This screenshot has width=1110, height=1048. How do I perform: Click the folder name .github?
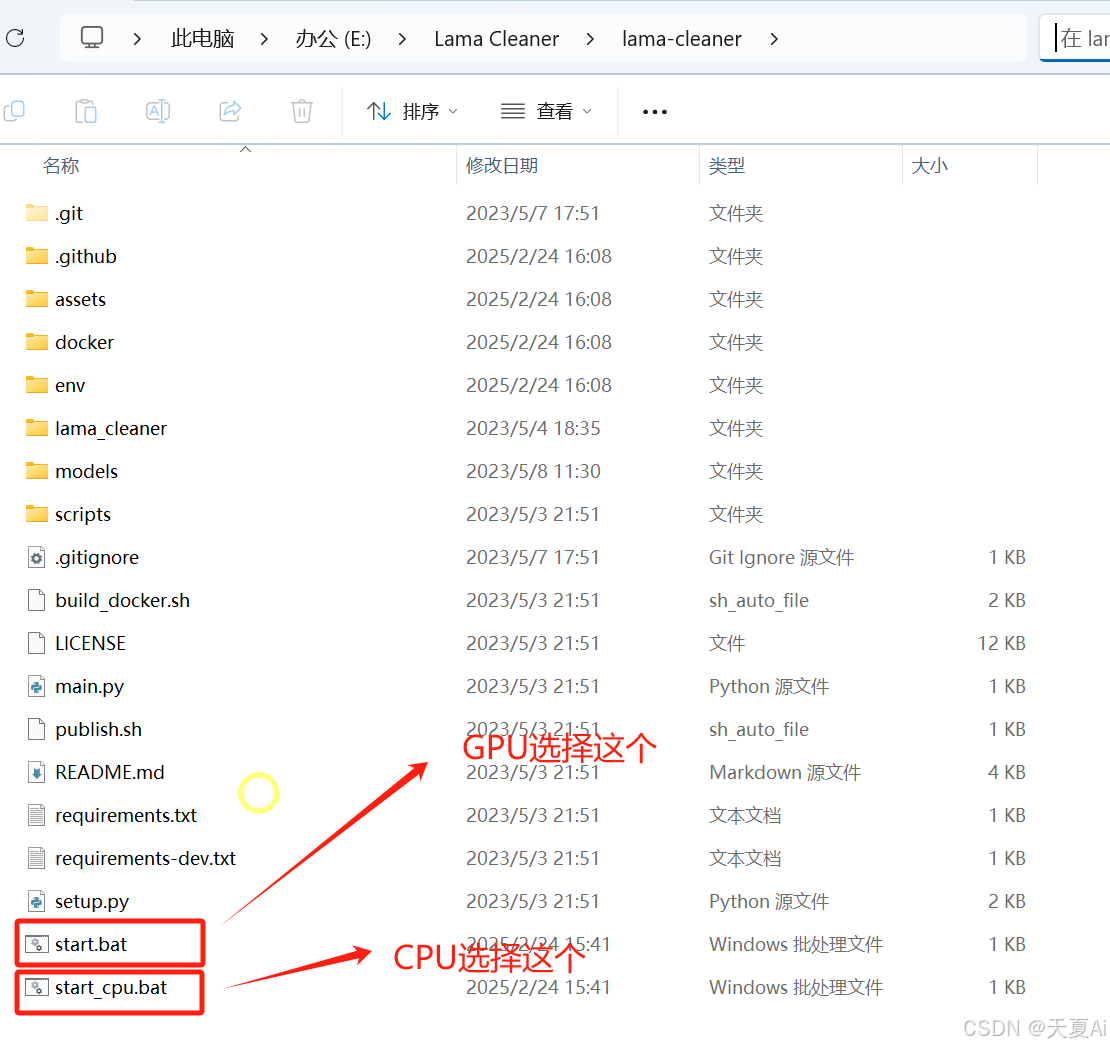[x=86, y=256]
